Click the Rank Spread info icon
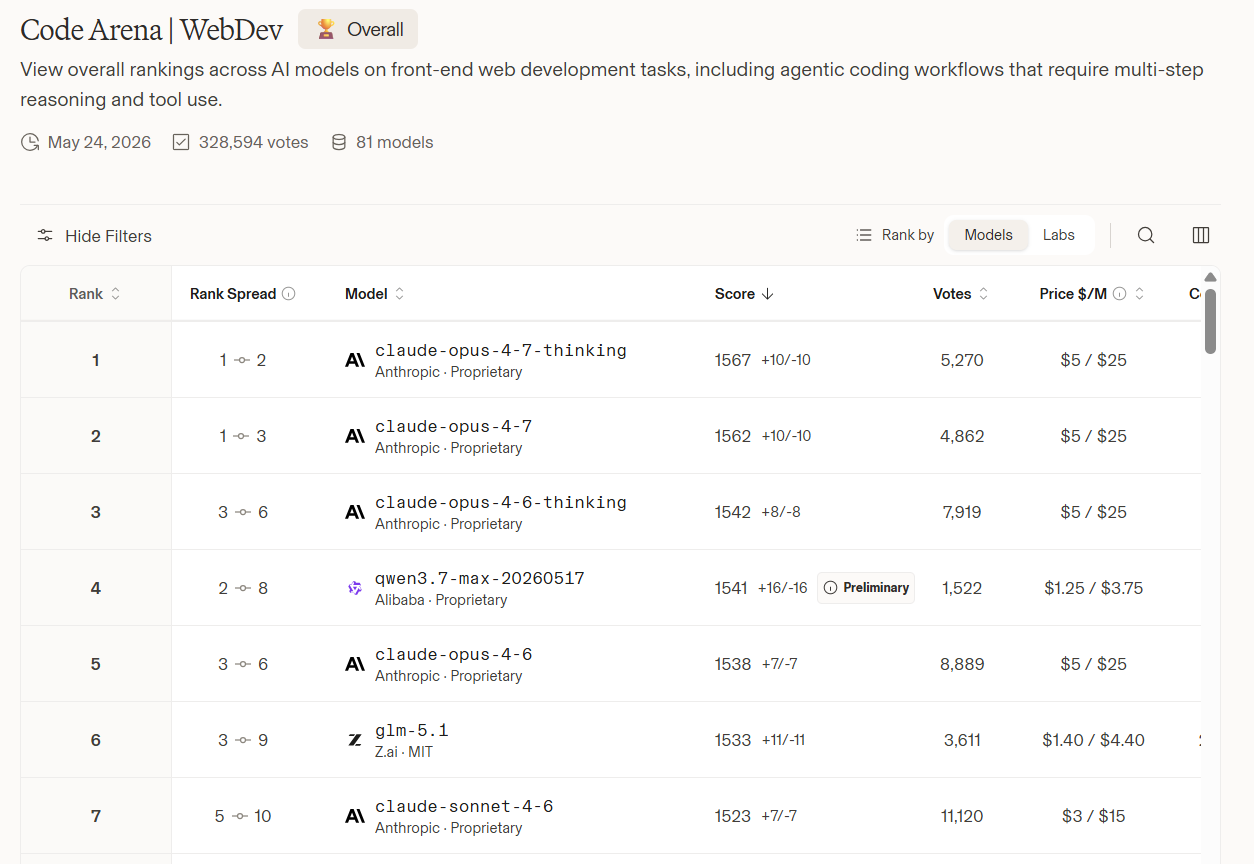The width and height of the screenshot is (1254, 864). (x=288, y=294)
